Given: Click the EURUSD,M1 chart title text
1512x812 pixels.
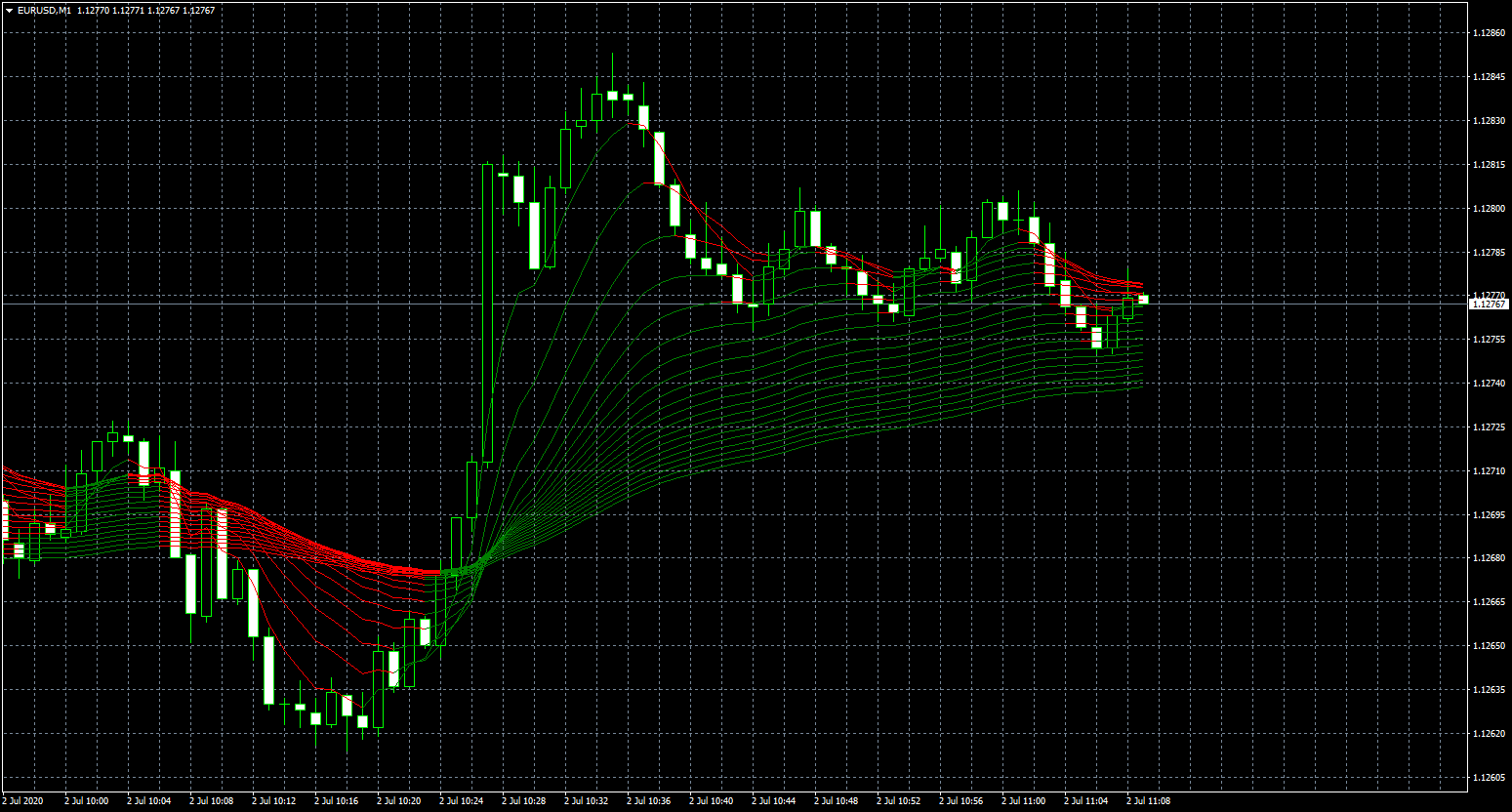Looking at the screenshot, I should 43,11.
